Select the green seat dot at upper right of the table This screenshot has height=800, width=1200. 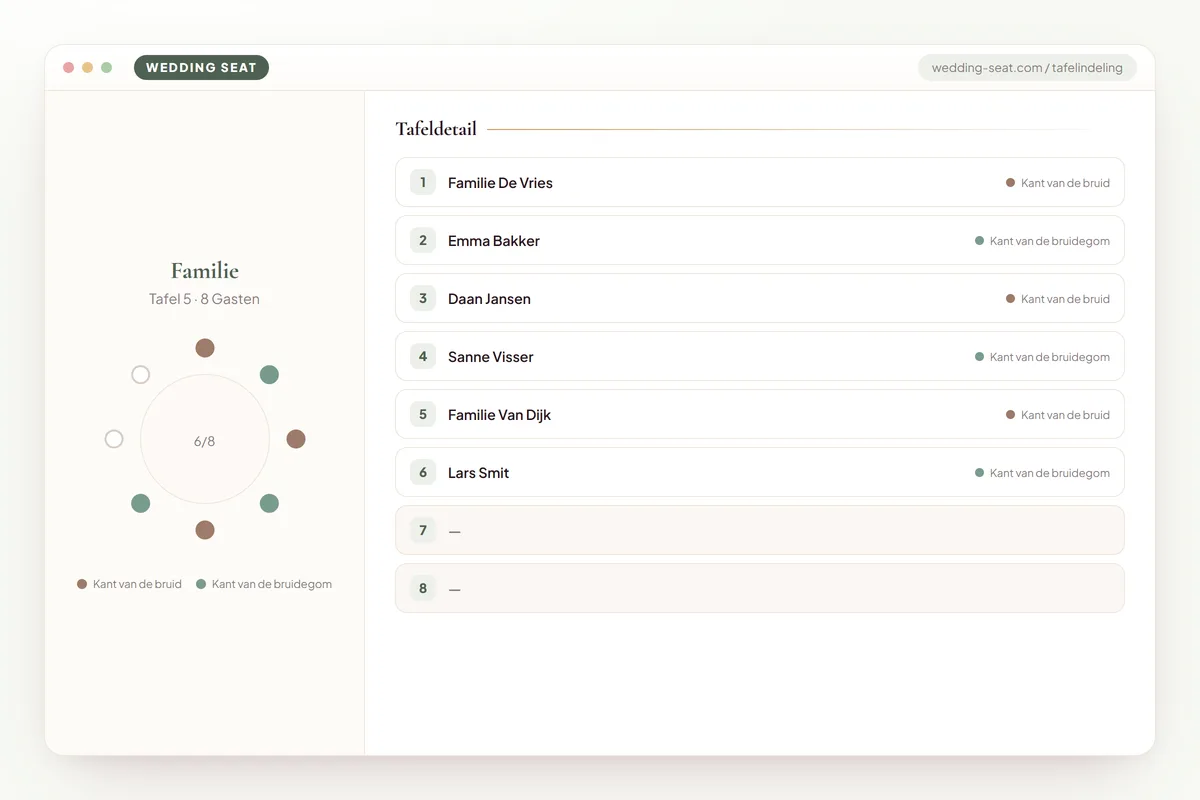pos(269,375)
